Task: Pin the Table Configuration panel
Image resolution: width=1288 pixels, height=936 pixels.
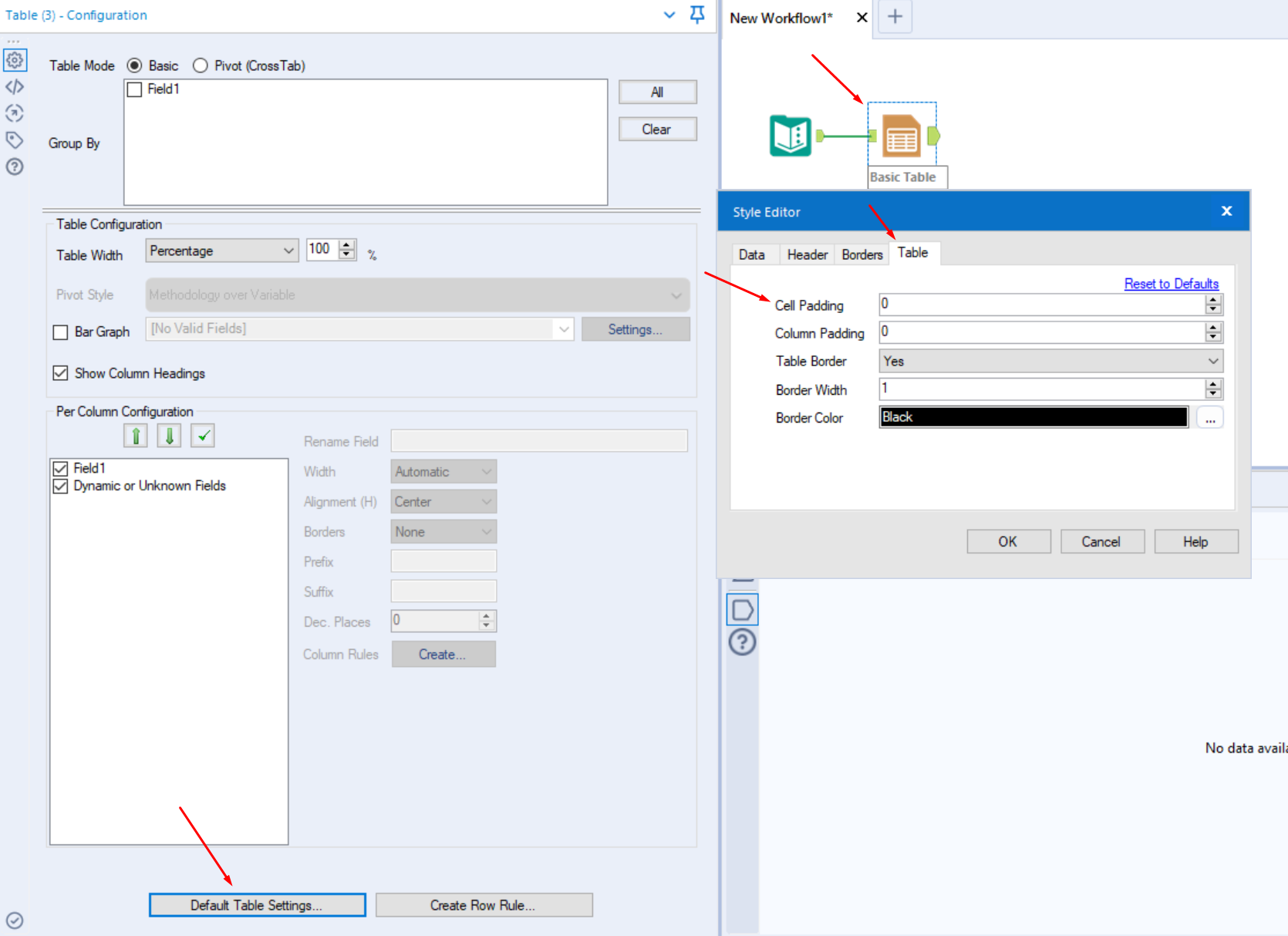Action: [696, 14]
